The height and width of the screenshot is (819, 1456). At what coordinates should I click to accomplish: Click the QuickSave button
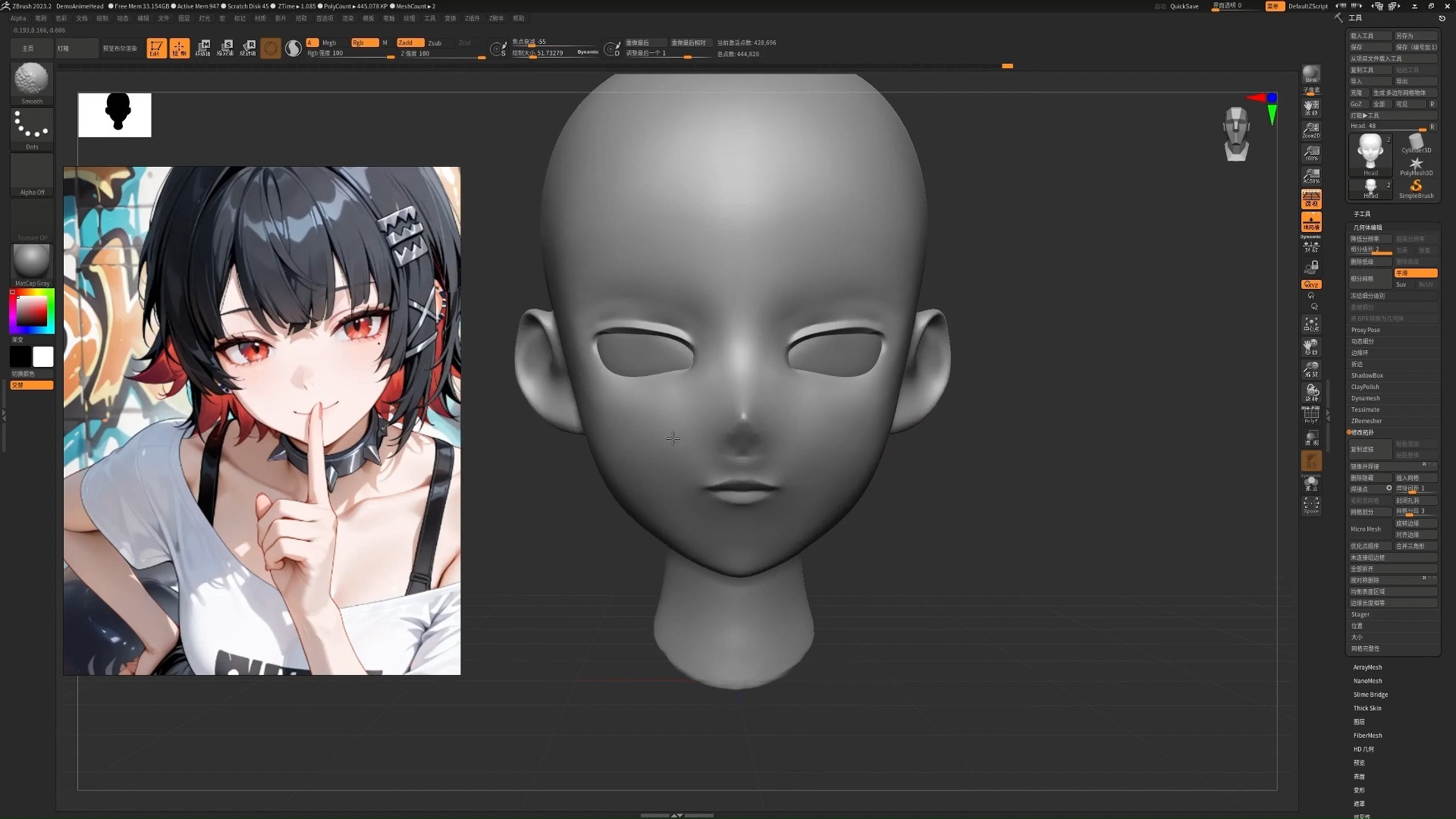[1184, 6]
